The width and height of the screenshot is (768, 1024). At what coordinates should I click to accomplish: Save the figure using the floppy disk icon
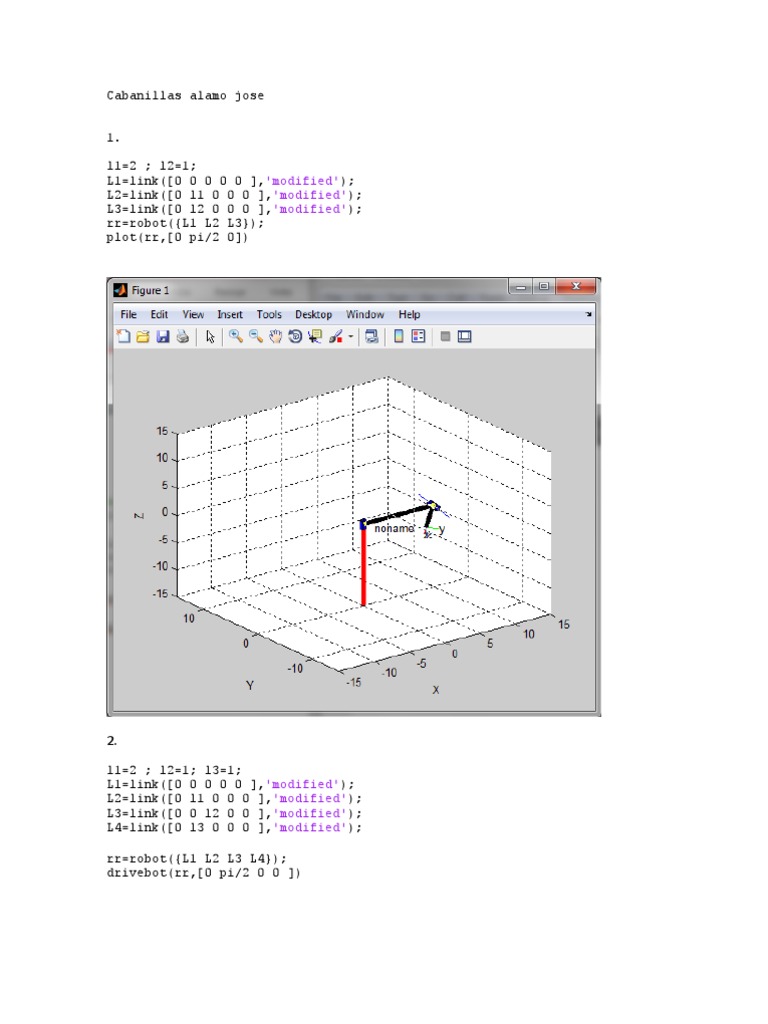click(163, 336)
